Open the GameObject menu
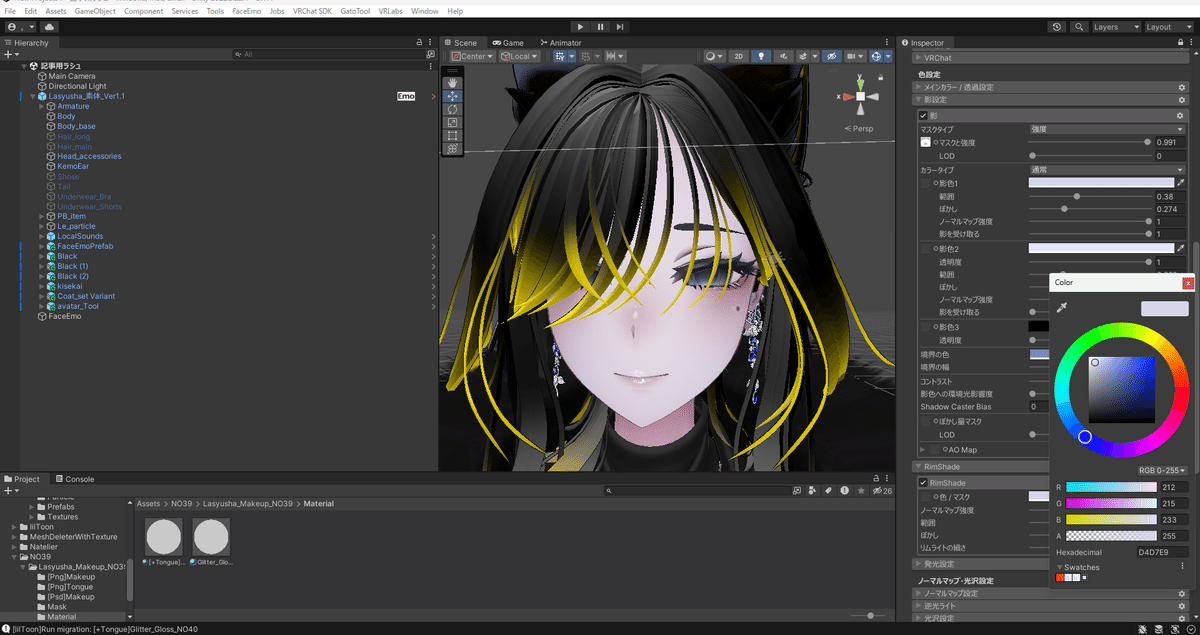This screenshot has width=1200, height=635. [x=95, y=11]
